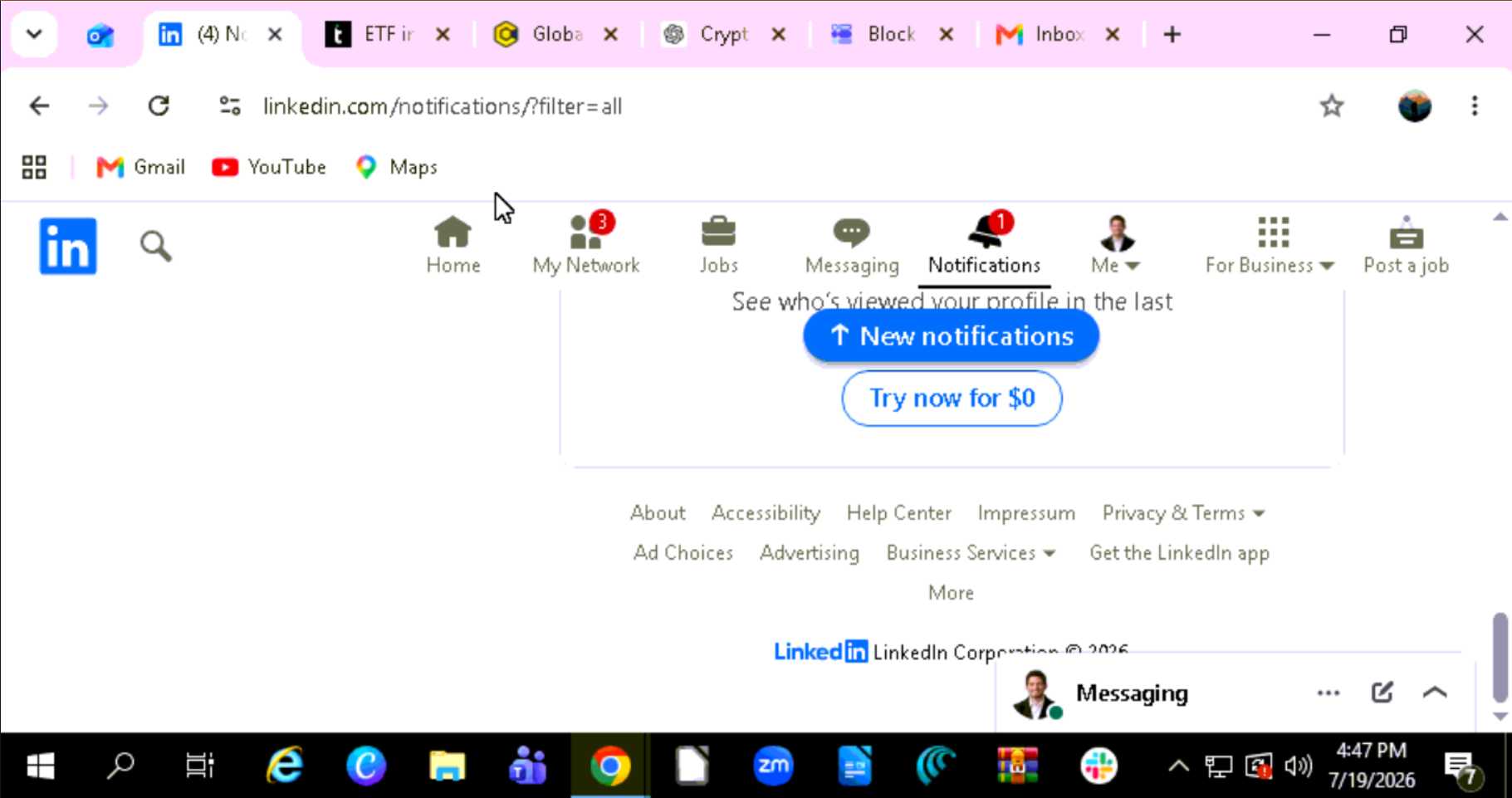The height and width of the screenshot is (798, 1512).
Task: Open the Ad Choices link
Action: [683, 553]
